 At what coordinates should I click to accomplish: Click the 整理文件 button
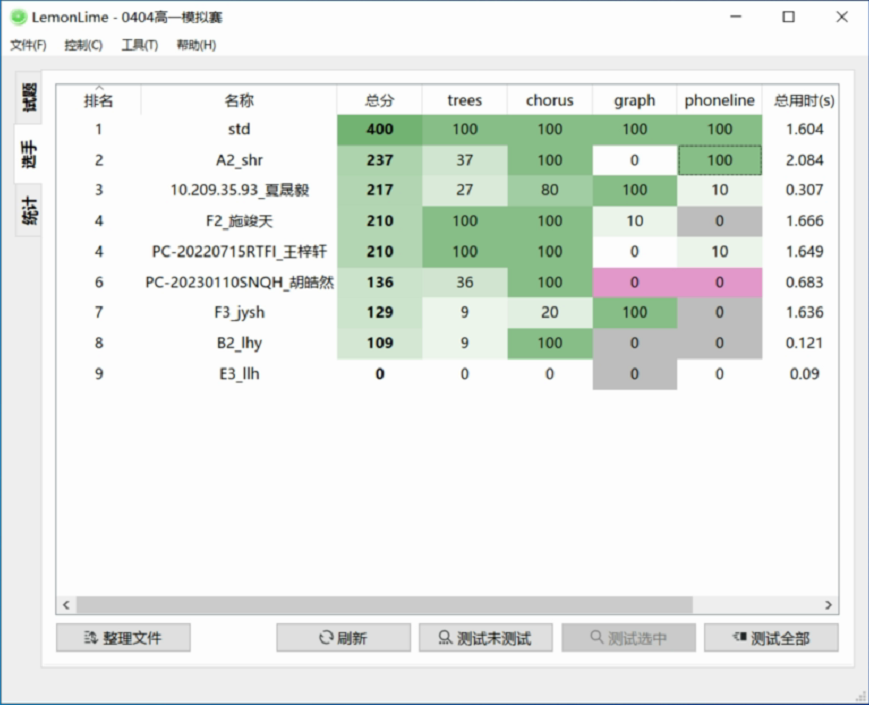(x=123, y=638)
